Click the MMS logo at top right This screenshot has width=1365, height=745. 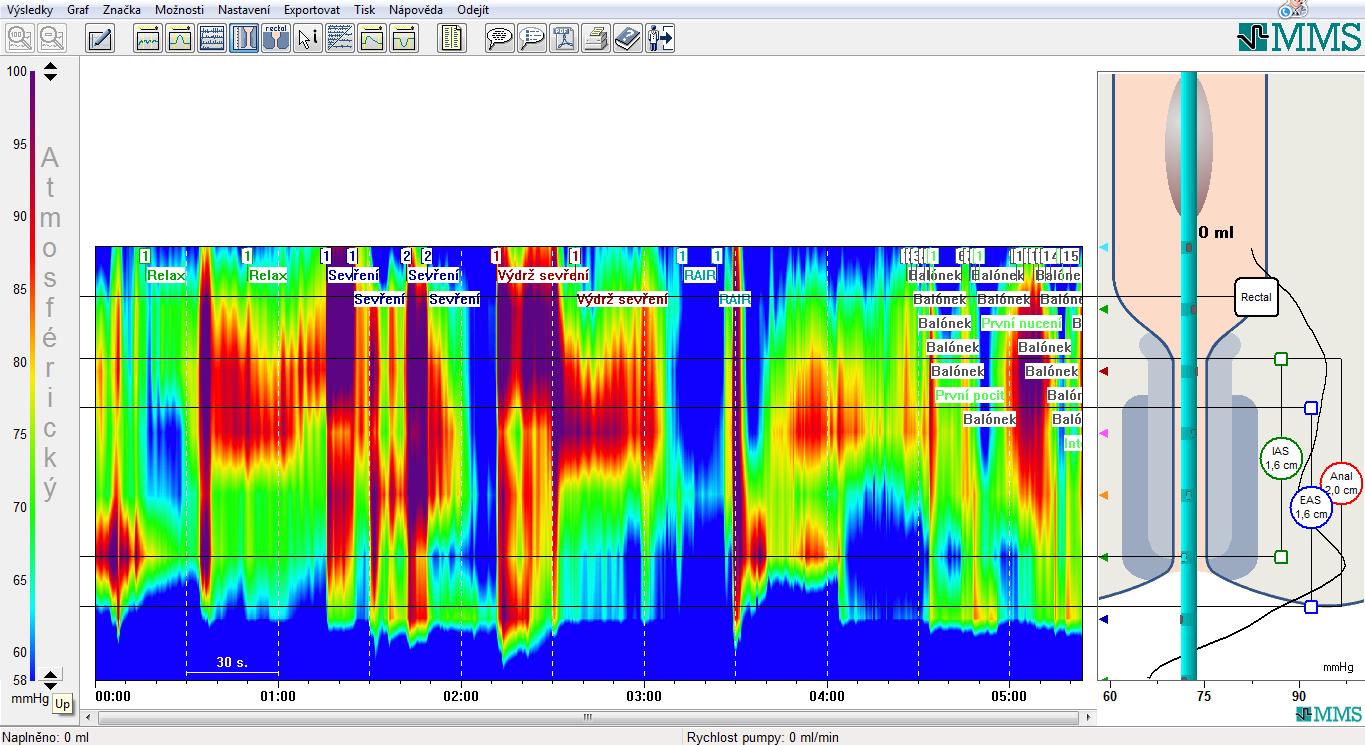(1299, 36)
